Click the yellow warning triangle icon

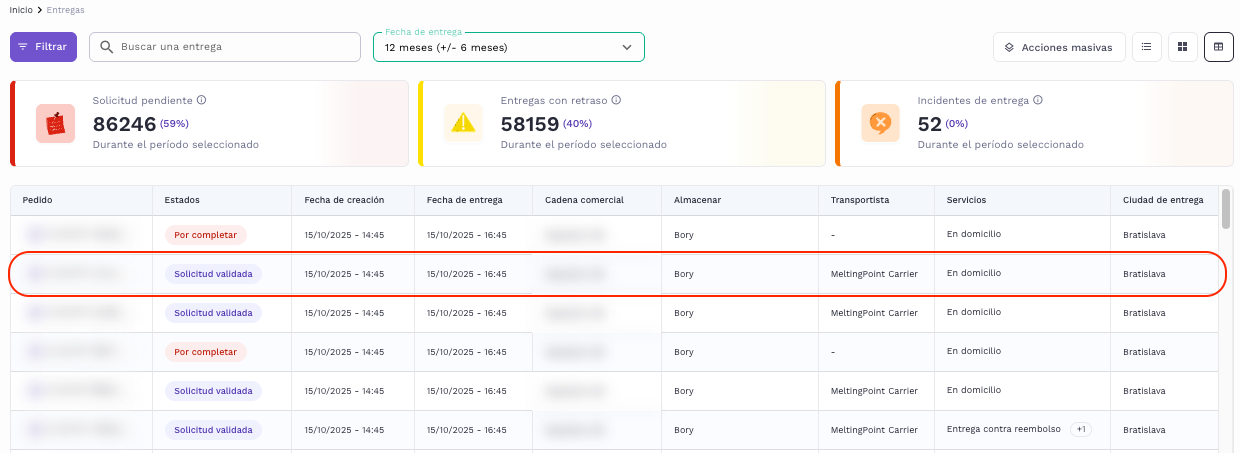(463, 123)
